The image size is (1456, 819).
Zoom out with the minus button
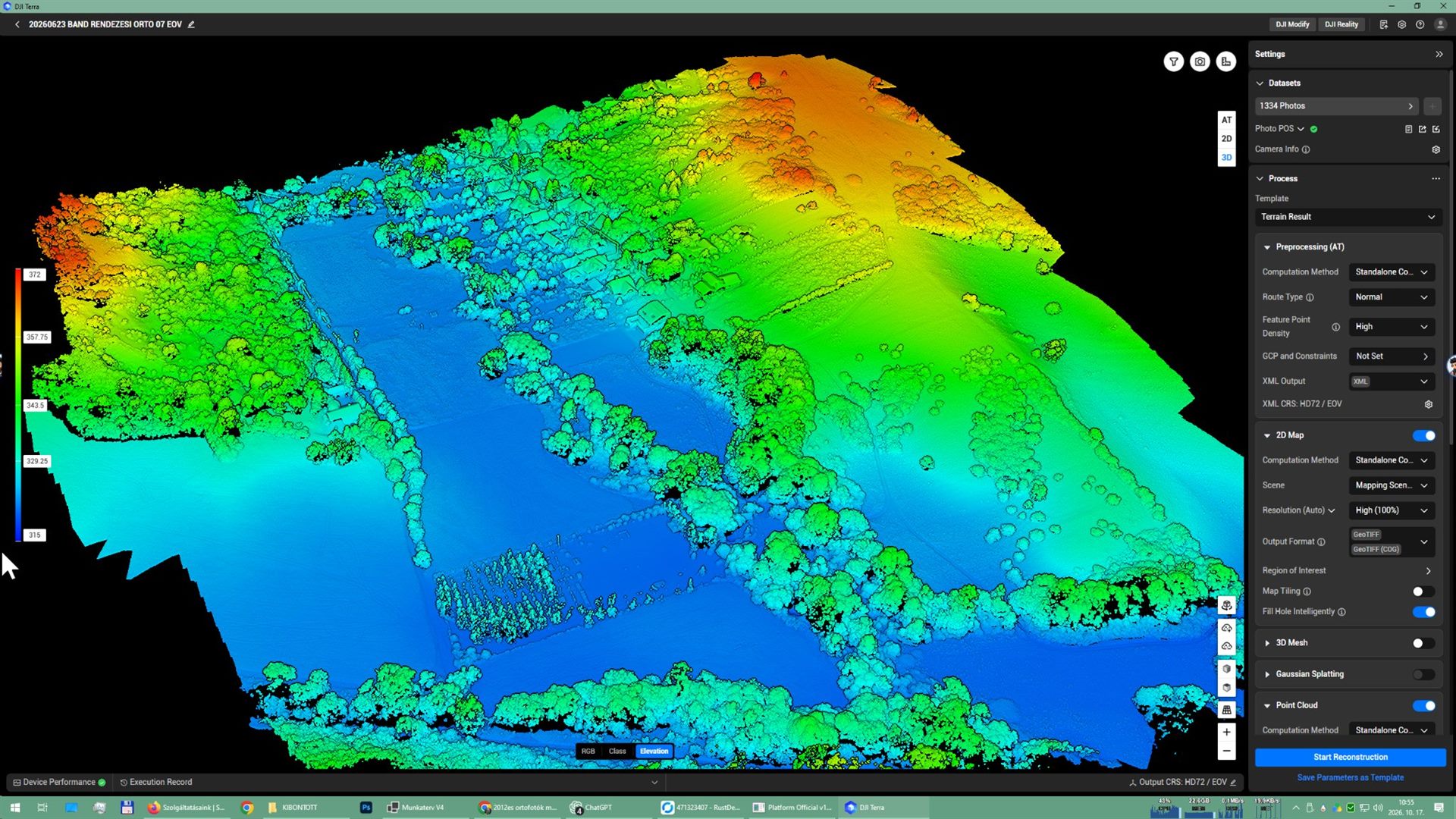(1226, 751)
